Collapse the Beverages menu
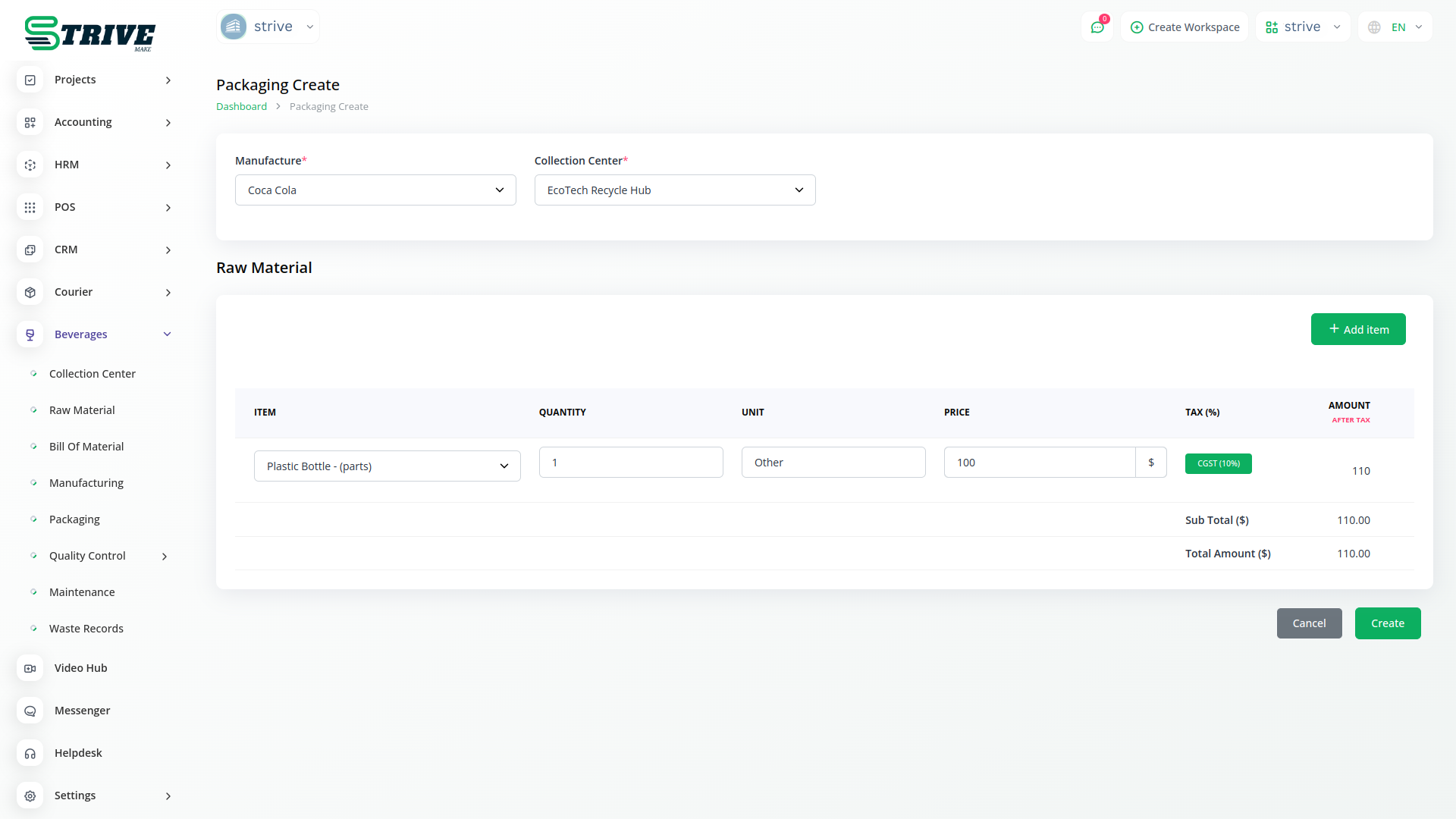1456x819 pixels. click(167, 334)
